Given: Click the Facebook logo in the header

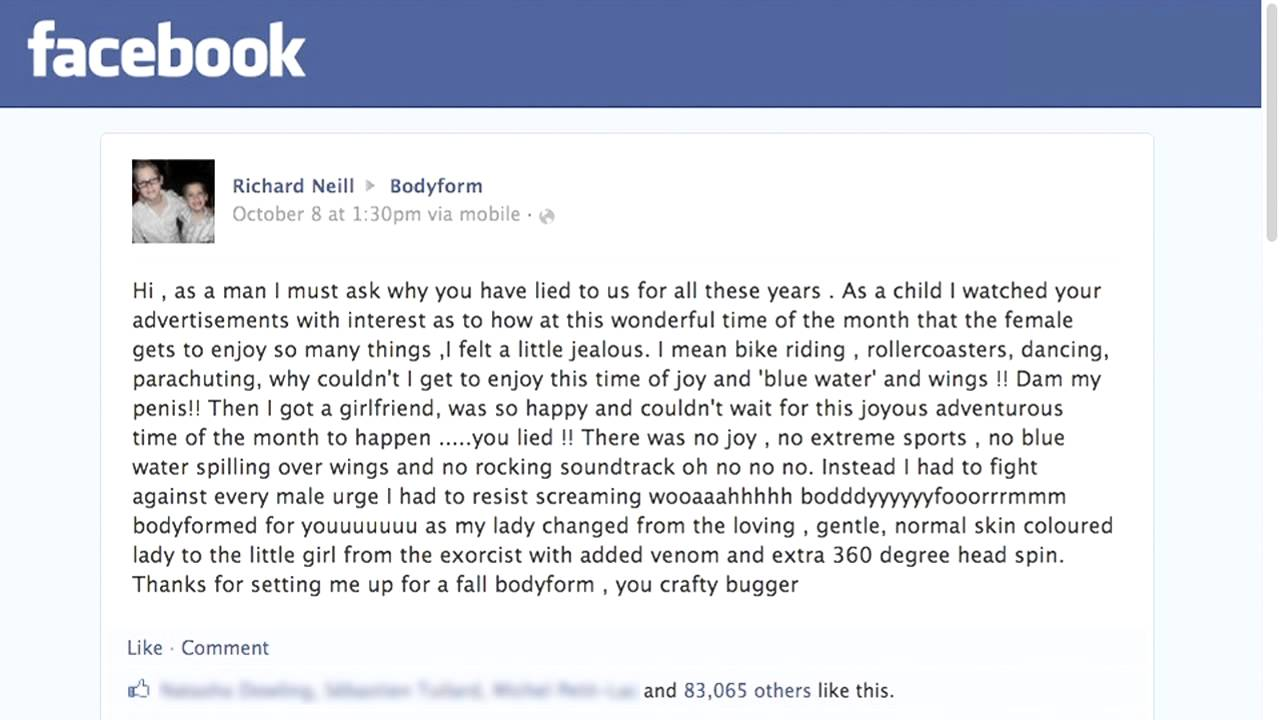Looking at the screenshot, I should (x=166, y=51).
